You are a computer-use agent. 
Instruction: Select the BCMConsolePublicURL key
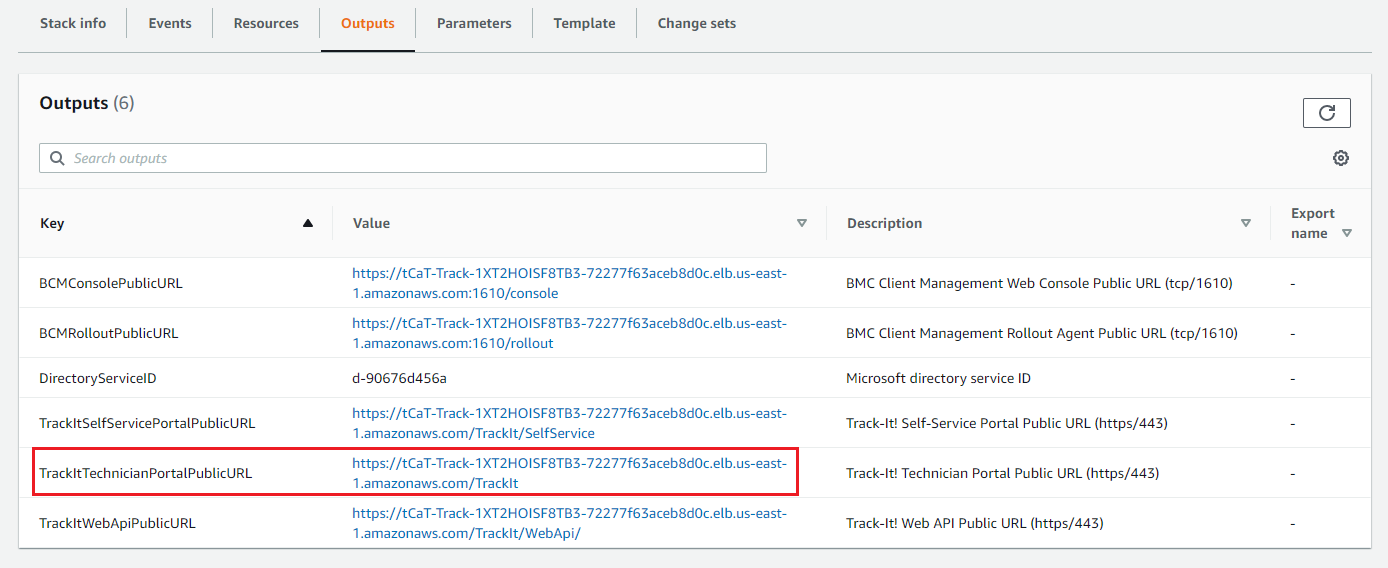(x=111, y=283)
